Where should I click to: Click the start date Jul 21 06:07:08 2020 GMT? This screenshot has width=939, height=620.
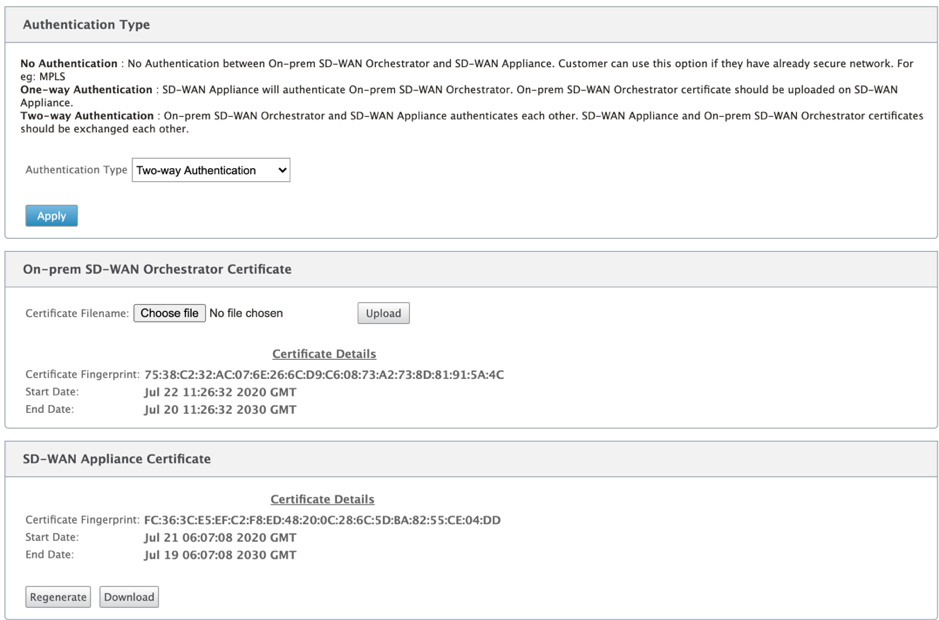tap(220, 538)
